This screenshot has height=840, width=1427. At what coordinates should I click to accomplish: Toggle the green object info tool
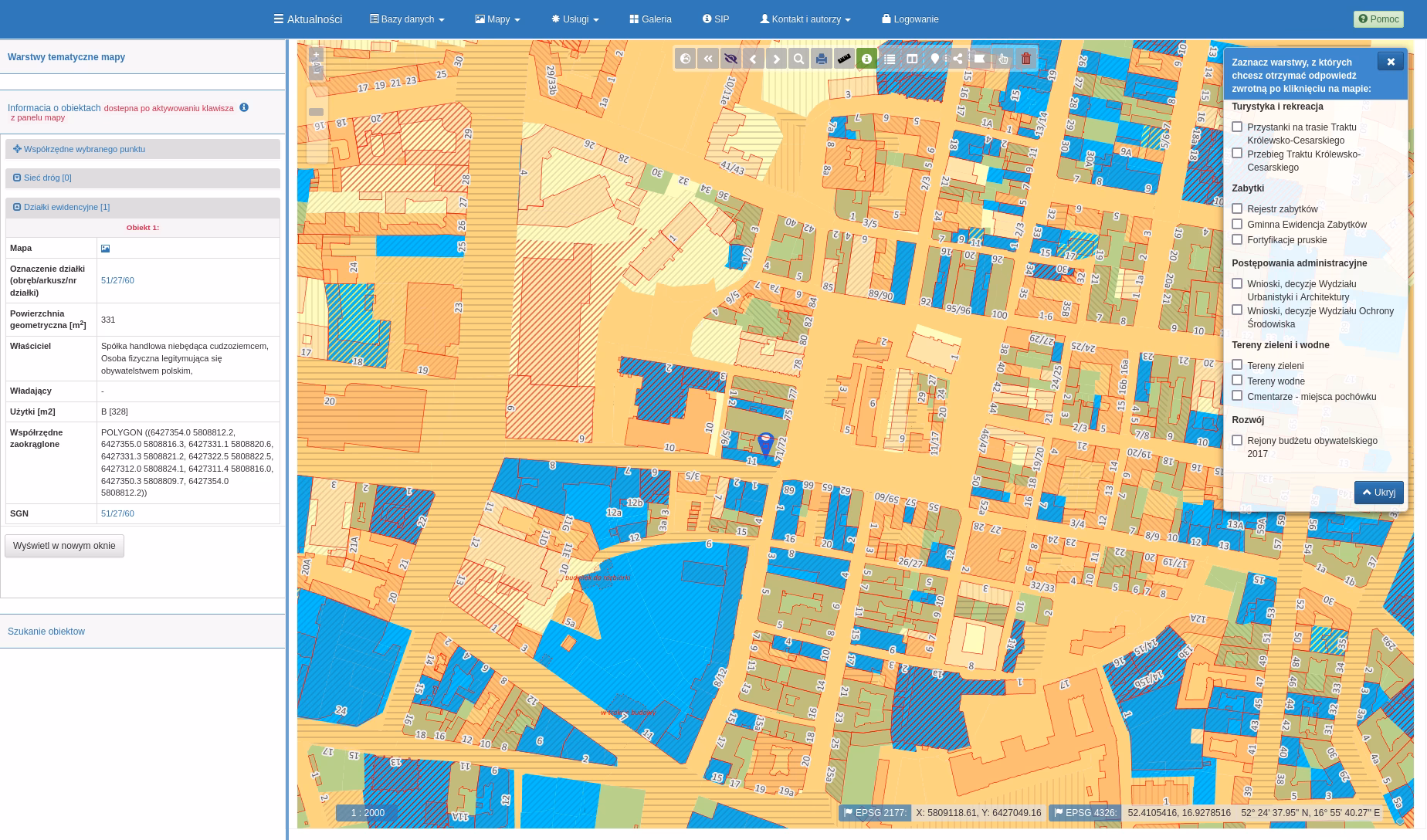(866, 59)
